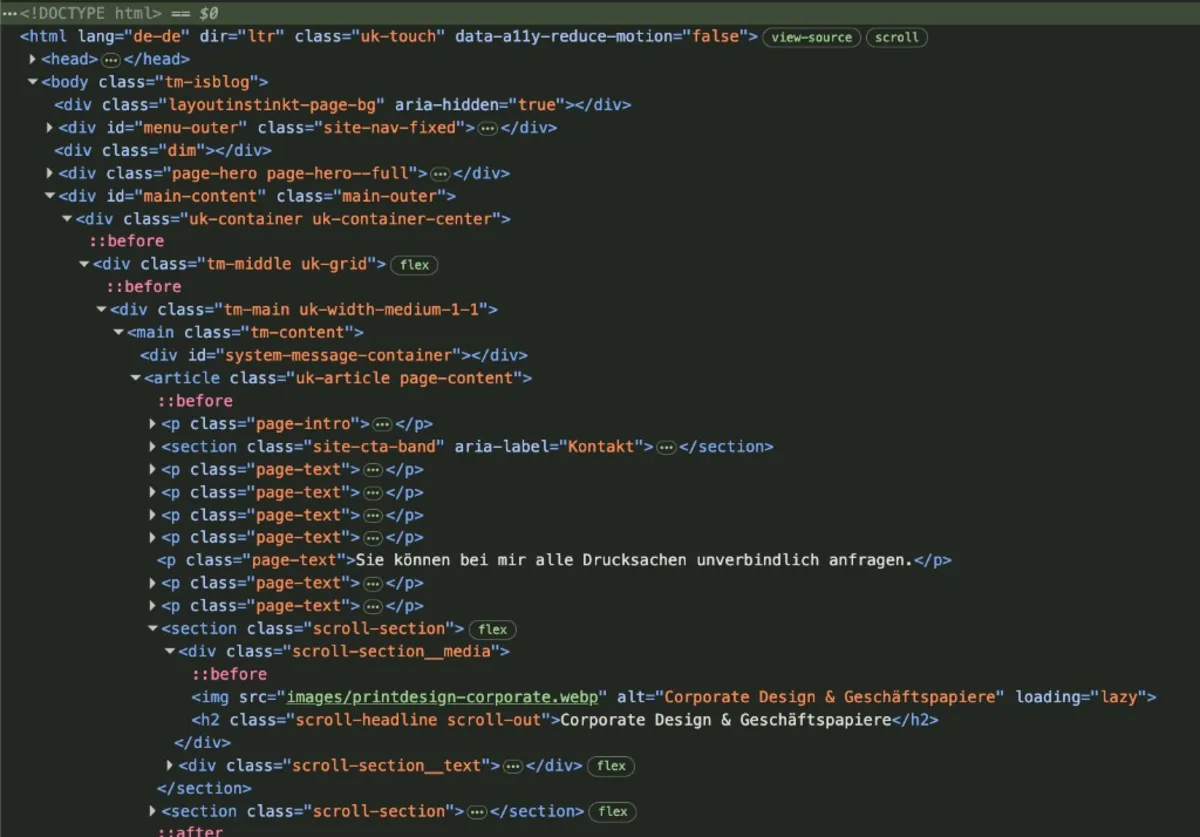1200x837 pixels.
Task: Click the ellipsis in the collapsed scroll-section row
Action: tap(477, 812)
